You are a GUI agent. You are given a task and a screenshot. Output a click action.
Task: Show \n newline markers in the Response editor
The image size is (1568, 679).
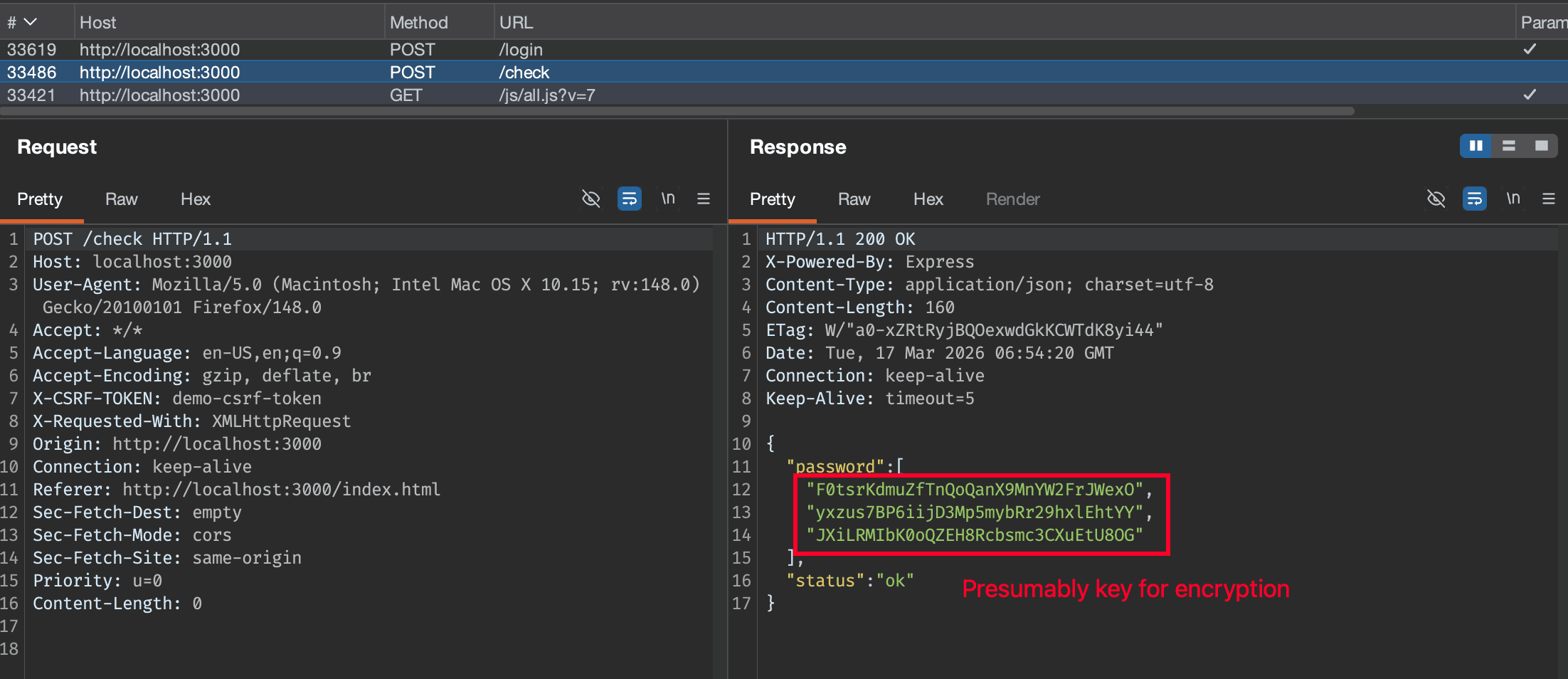pos(1513,199)
